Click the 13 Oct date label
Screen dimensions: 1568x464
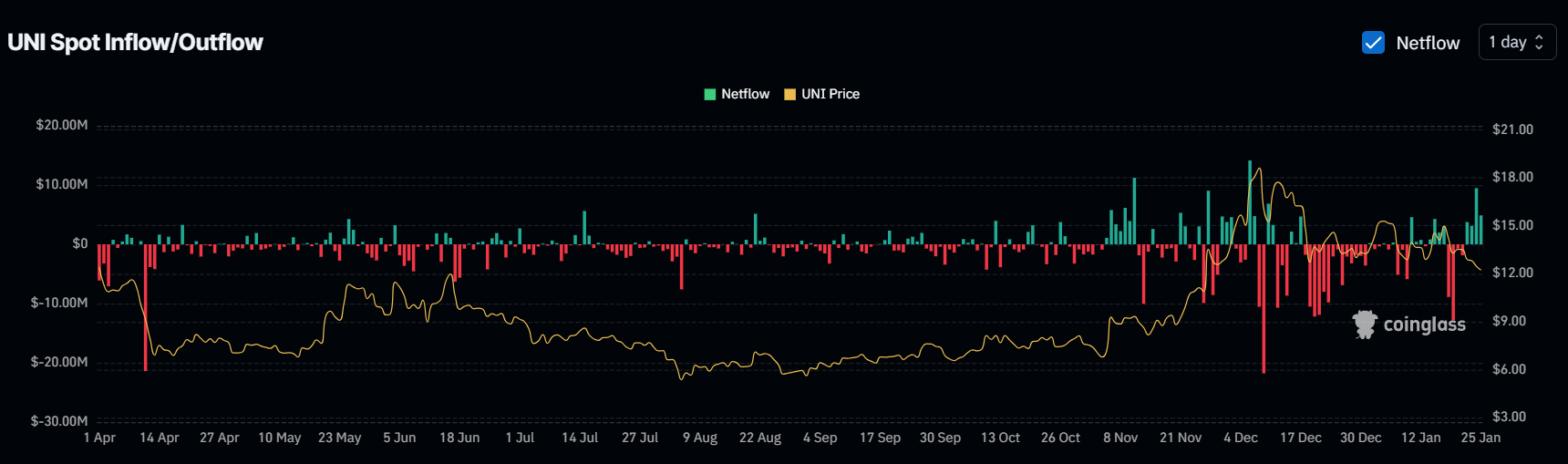point(1000,438)
